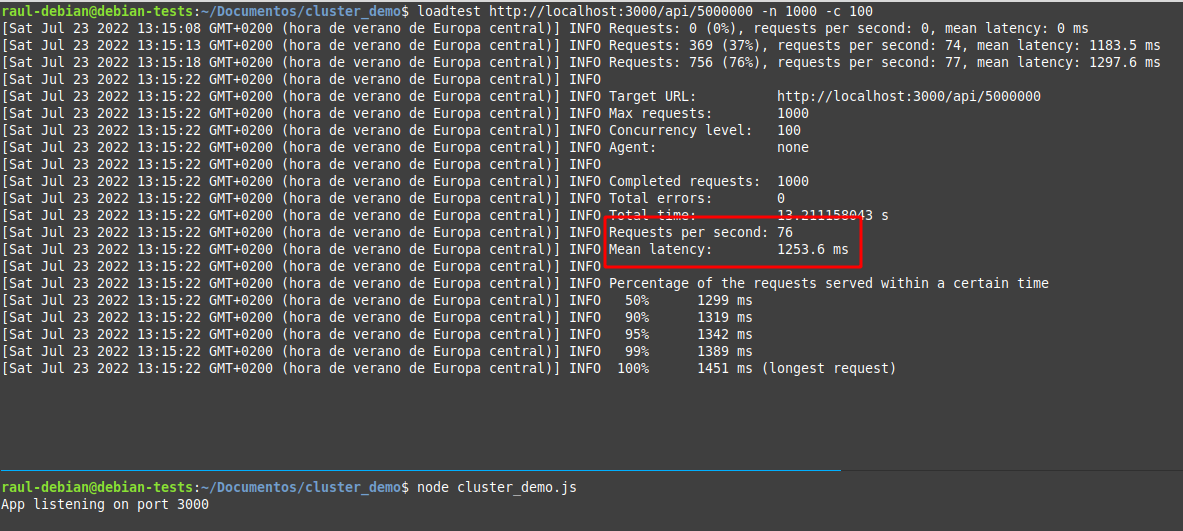This screenshot has height=531, width=1183.
Task: Click the blue divider between terminal panes
Action: coord(420,469)
